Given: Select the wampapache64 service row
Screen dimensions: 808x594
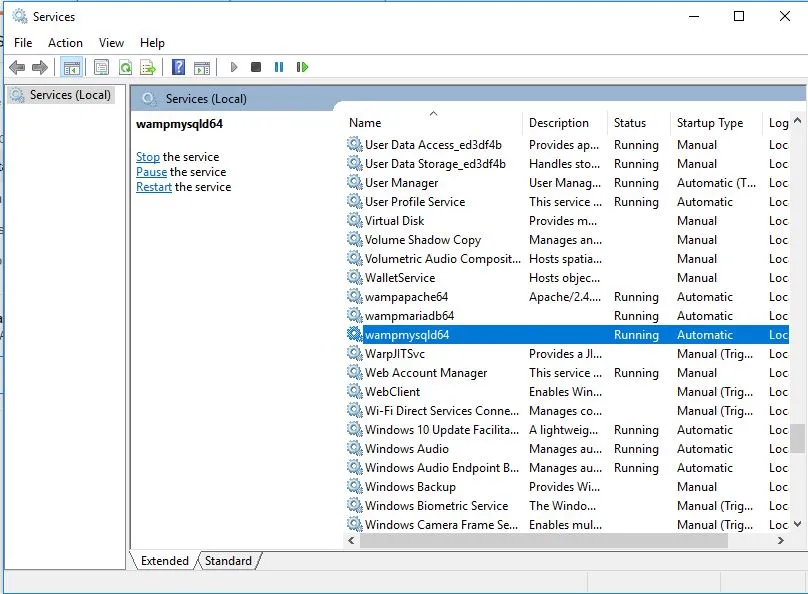Looking at the screenshot, I should point(406,297).
